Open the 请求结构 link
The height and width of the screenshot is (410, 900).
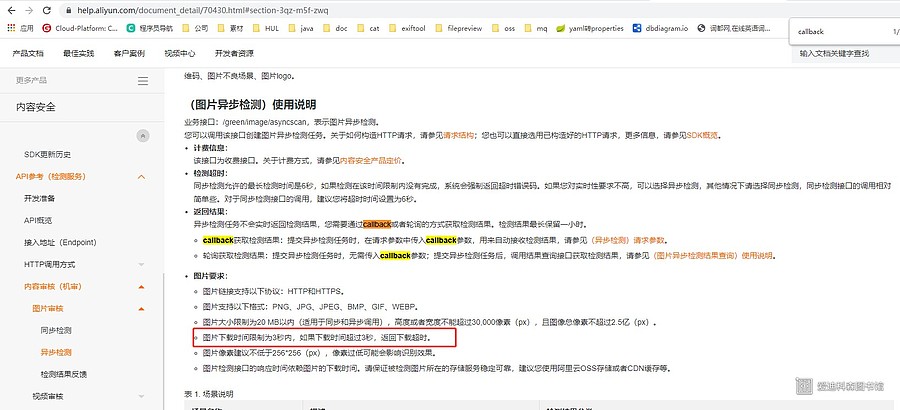point(458,136)
